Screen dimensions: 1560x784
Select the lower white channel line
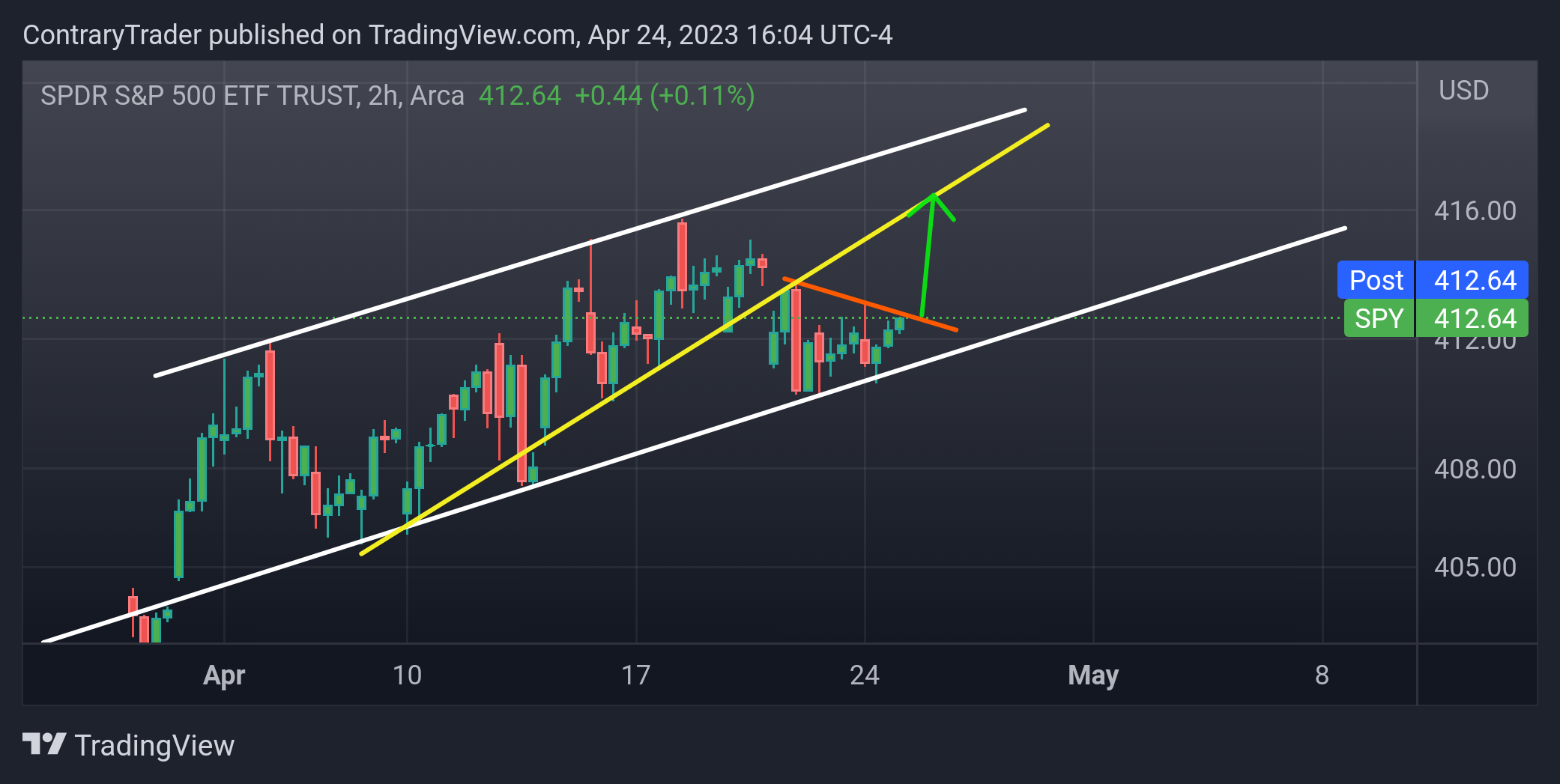(x=694, y=434)
